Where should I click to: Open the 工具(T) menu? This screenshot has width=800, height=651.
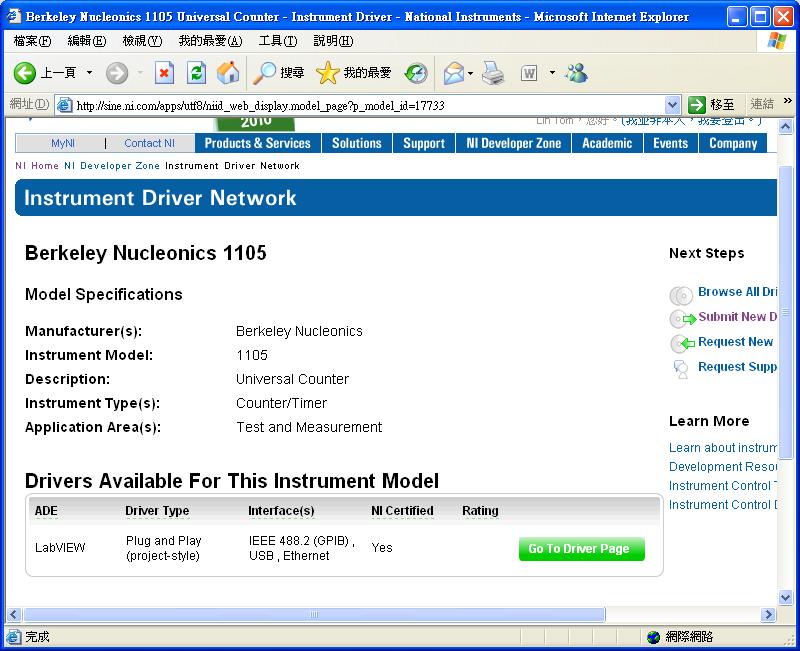[278, 41]
